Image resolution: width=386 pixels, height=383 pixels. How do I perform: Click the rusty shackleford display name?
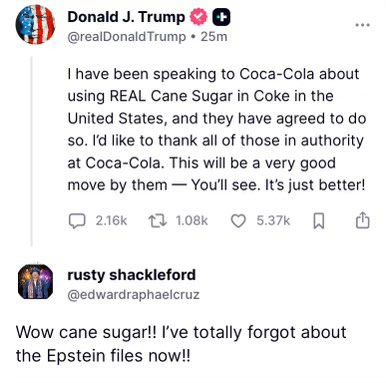132,275
